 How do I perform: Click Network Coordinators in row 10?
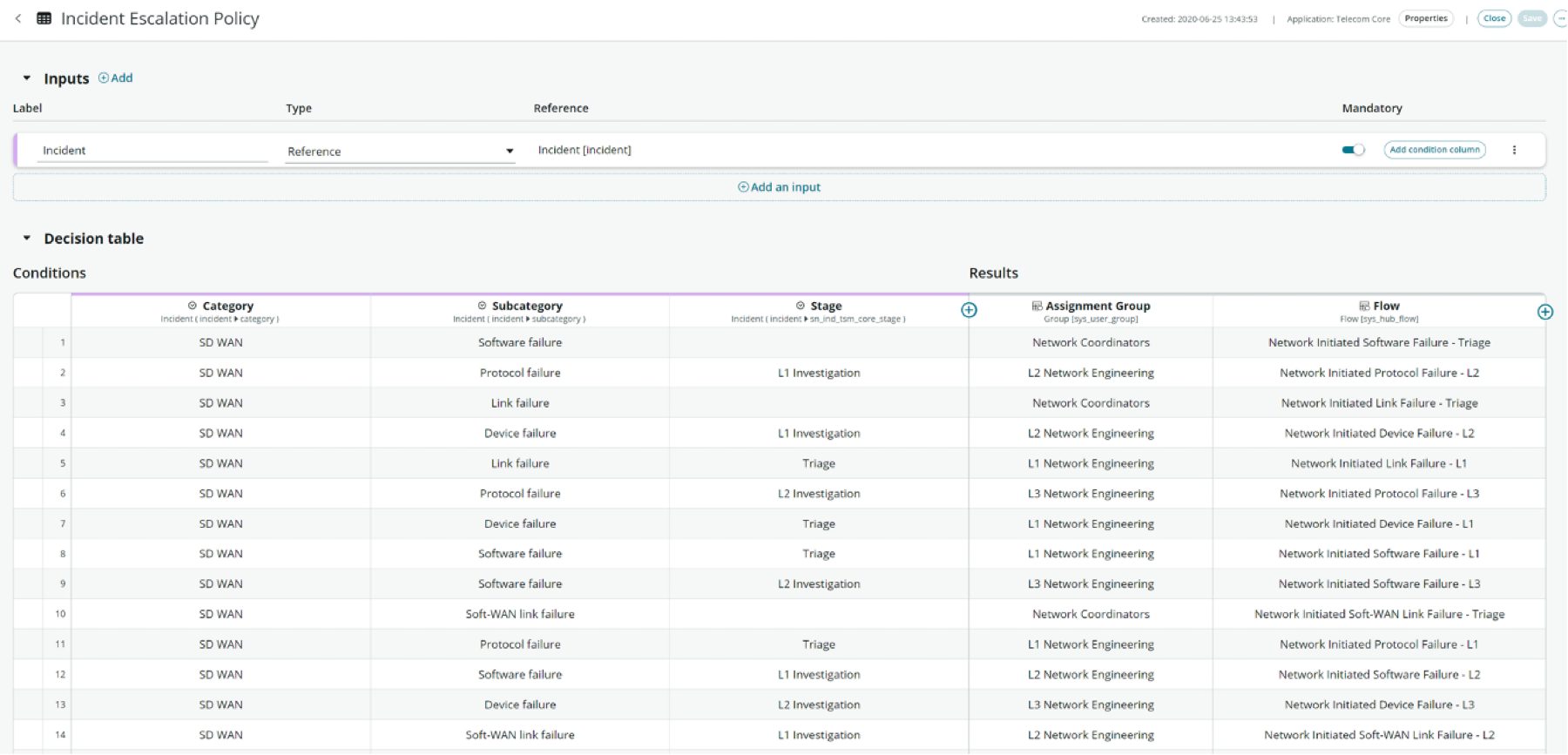coord(1091,614)
